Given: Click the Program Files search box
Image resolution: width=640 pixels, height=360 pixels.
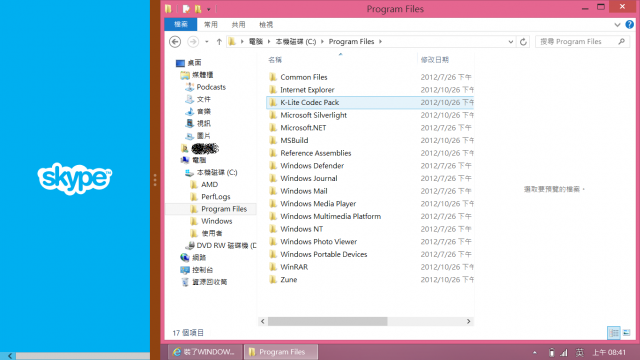Looking at the screenshot, I should pos(581,42).
